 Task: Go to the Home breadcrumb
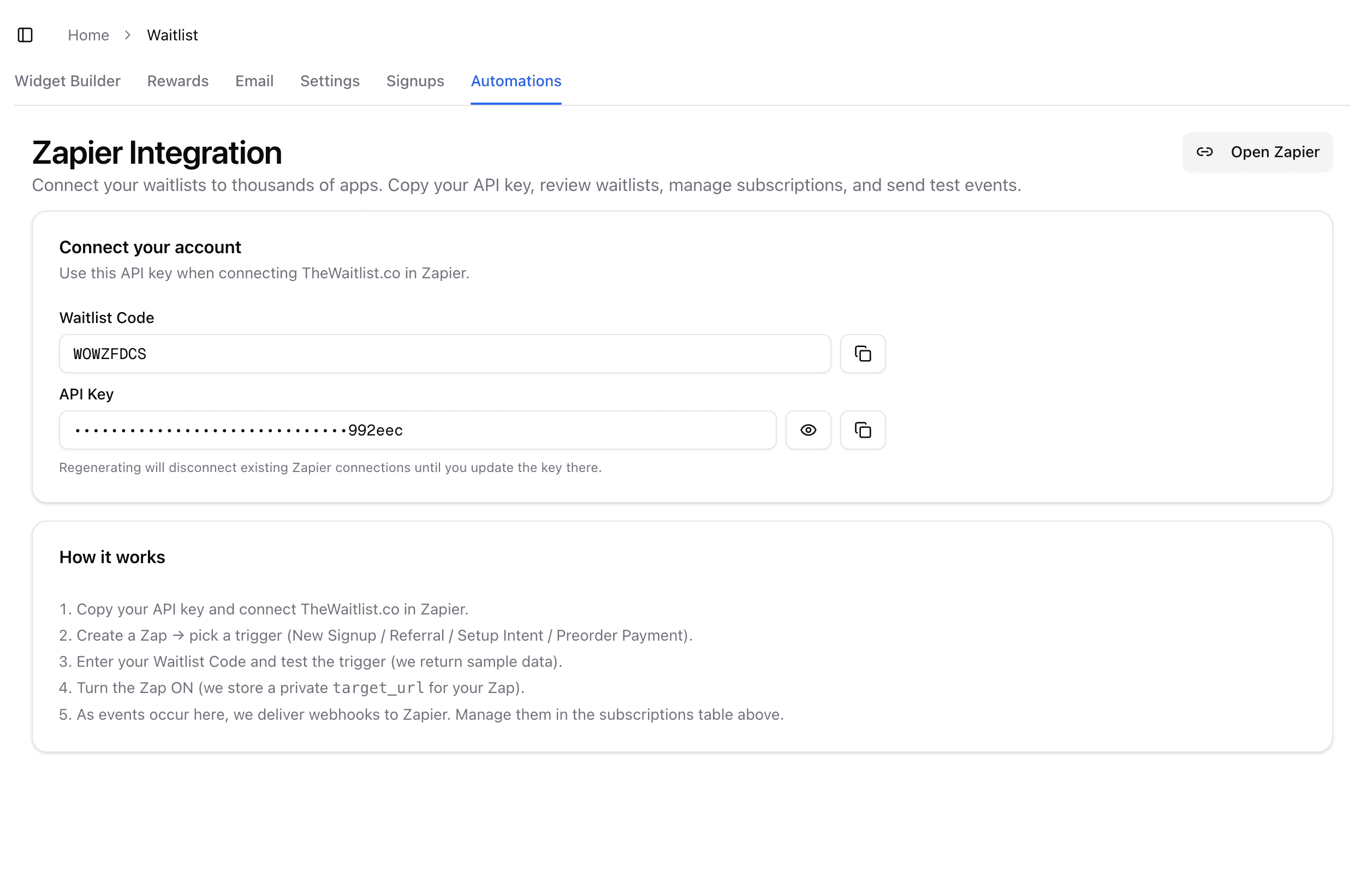coord(88,35)
